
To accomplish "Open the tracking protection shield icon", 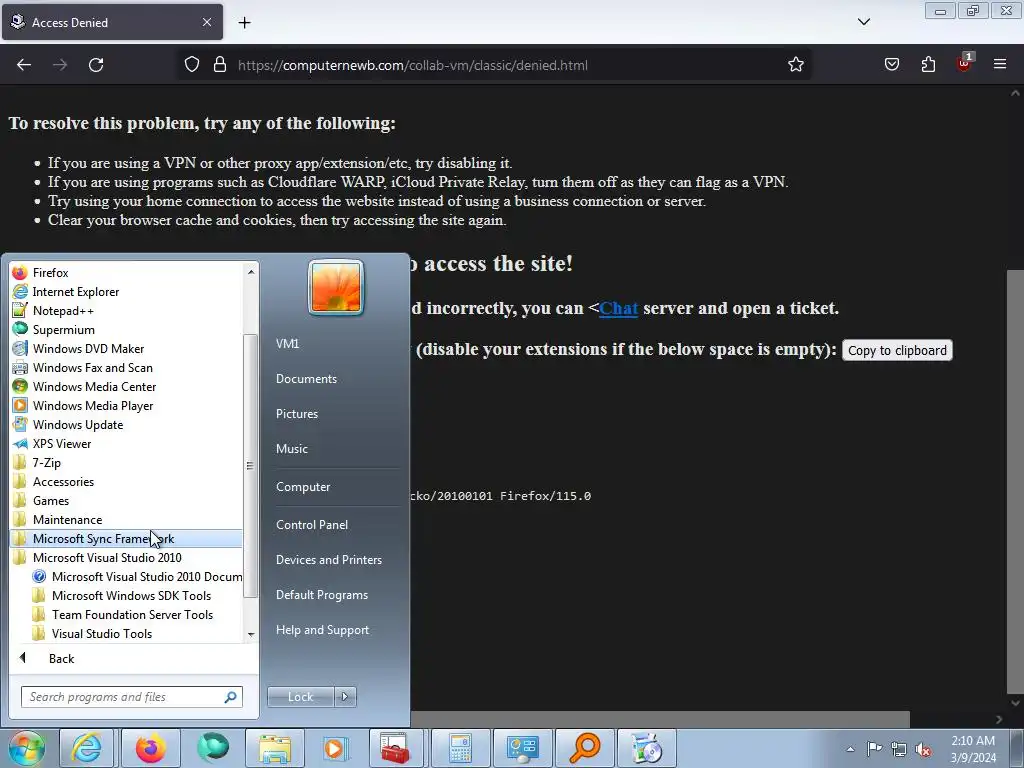I will pyautogui.click(x=191, y=65).
